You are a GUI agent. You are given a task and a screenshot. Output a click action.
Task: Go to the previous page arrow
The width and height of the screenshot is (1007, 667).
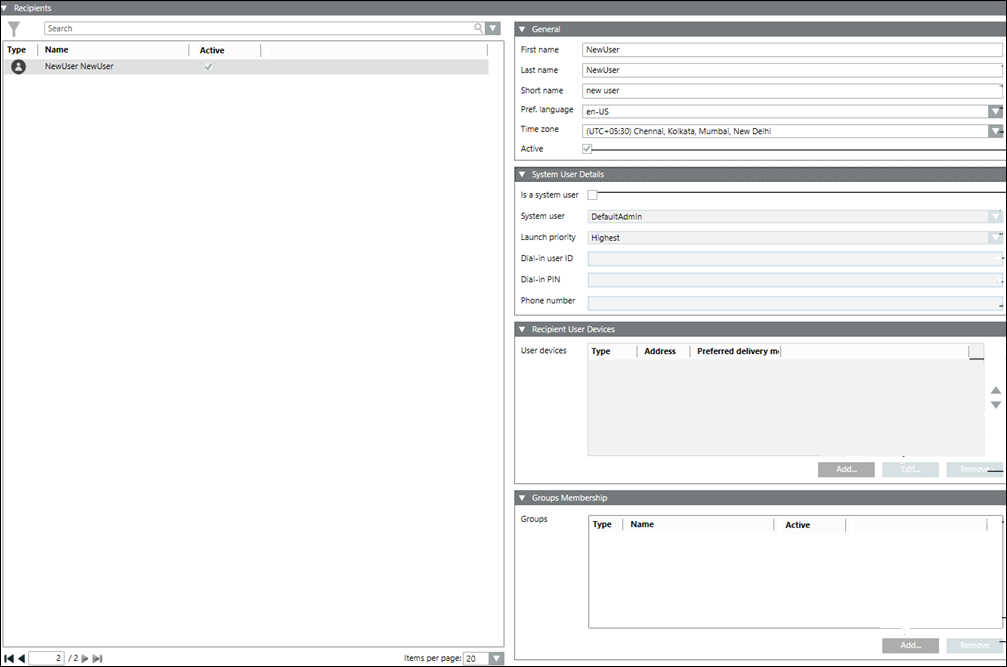click(x=22, y=658)
